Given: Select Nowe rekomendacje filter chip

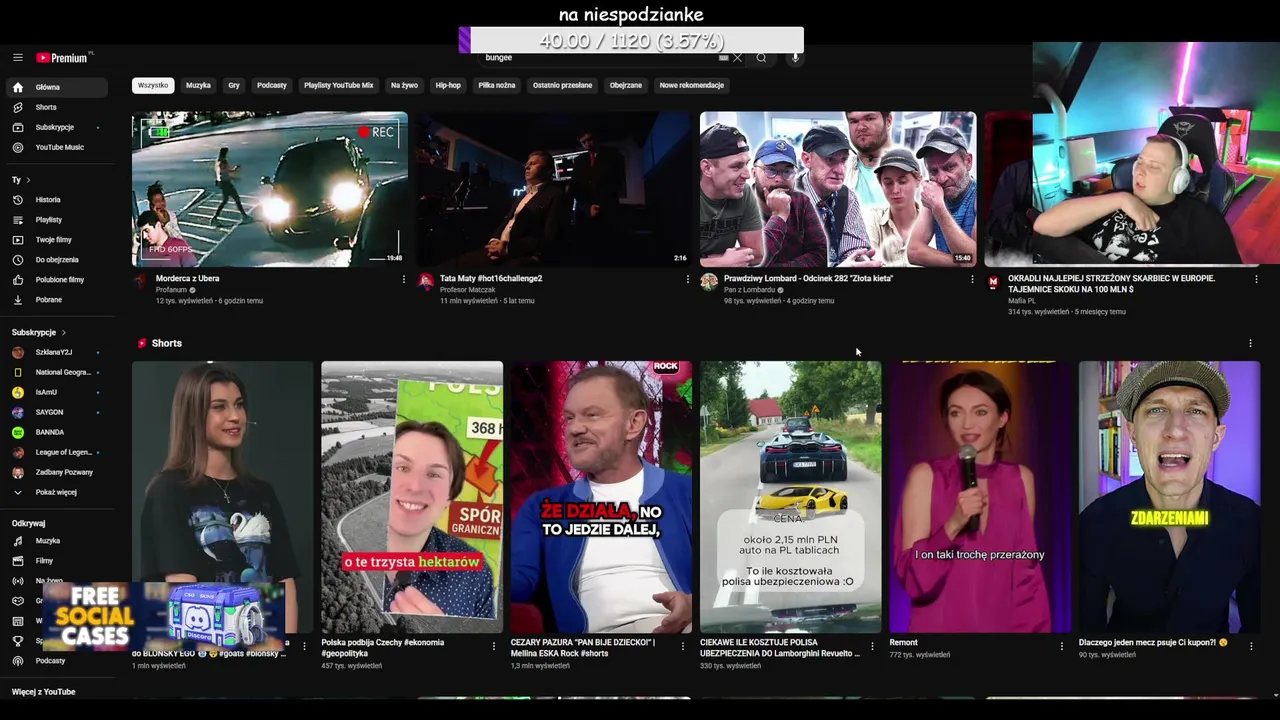Looking at the screenshot, I should (692, 85).
